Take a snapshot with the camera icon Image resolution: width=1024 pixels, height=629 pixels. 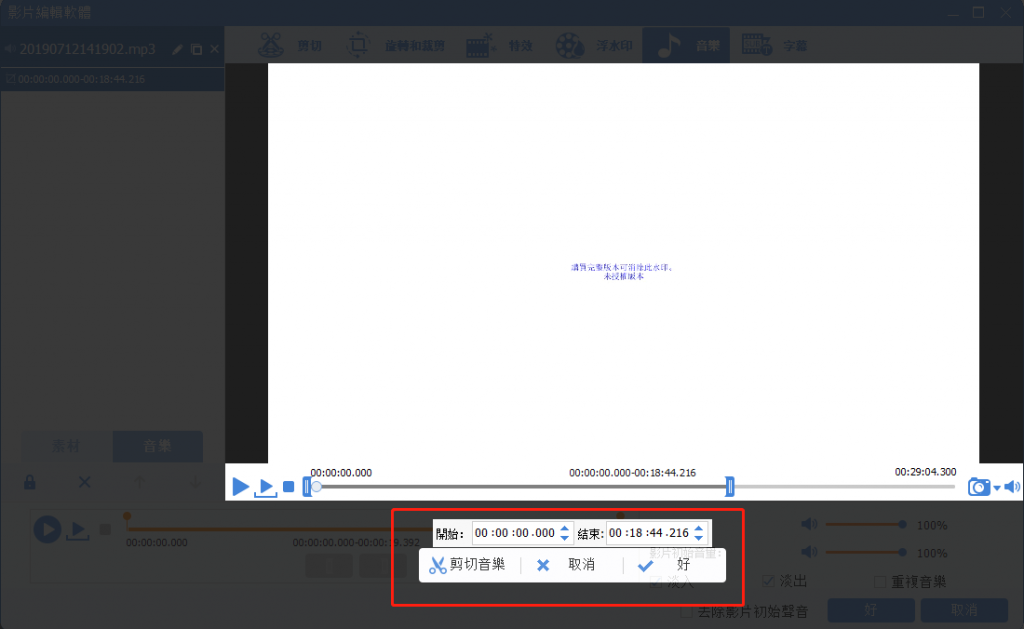pos(978,487)
